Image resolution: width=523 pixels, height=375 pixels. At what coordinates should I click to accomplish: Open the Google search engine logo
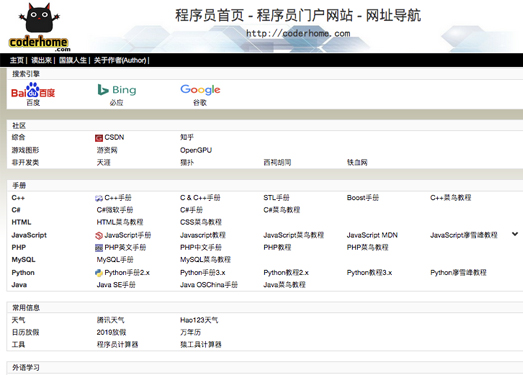coord(200,89)
